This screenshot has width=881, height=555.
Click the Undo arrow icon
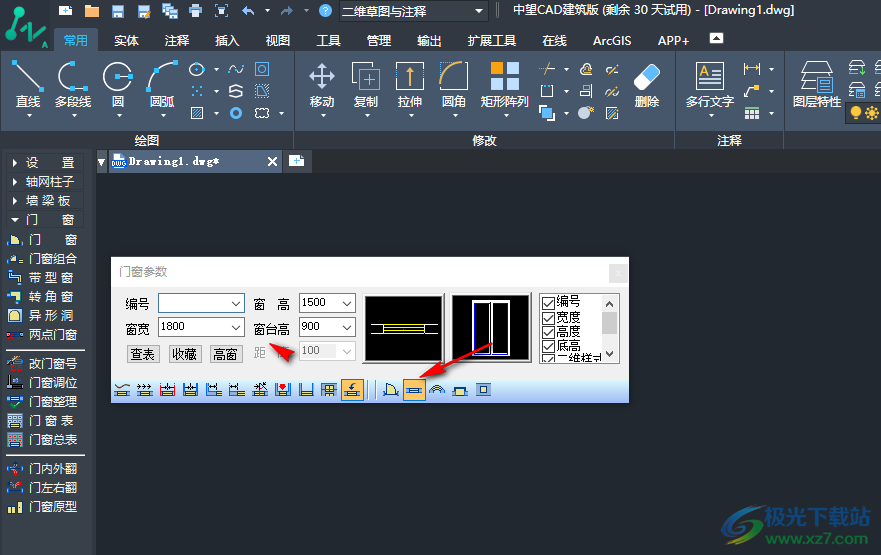248,11
